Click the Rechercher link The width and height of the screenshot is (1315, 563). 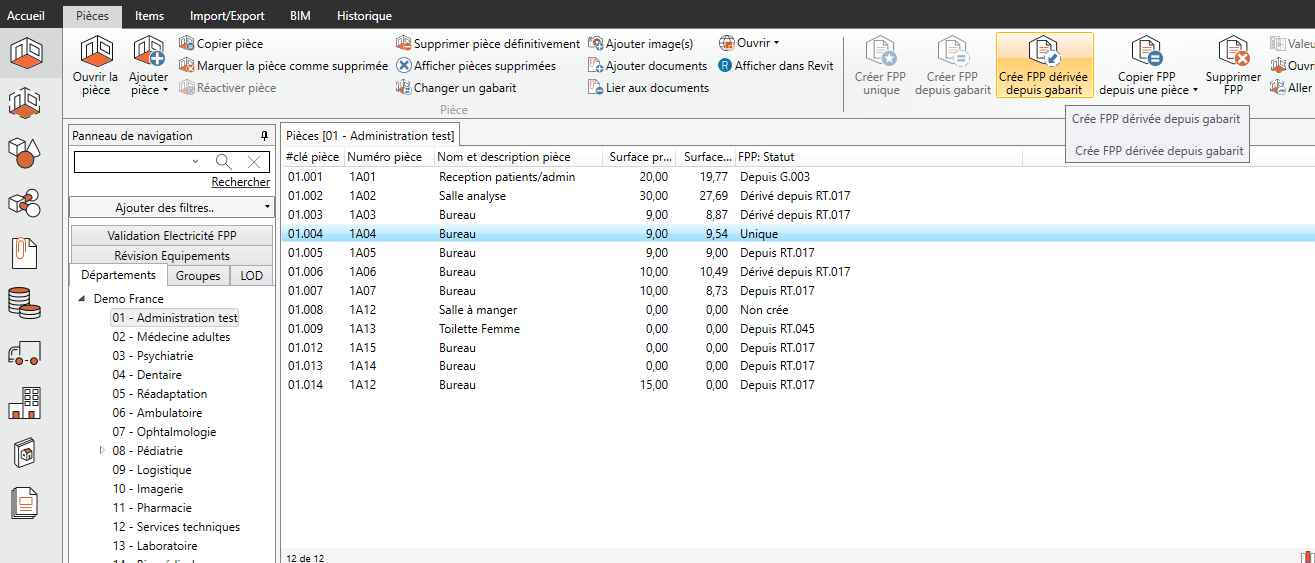click(x=240, y=182)
